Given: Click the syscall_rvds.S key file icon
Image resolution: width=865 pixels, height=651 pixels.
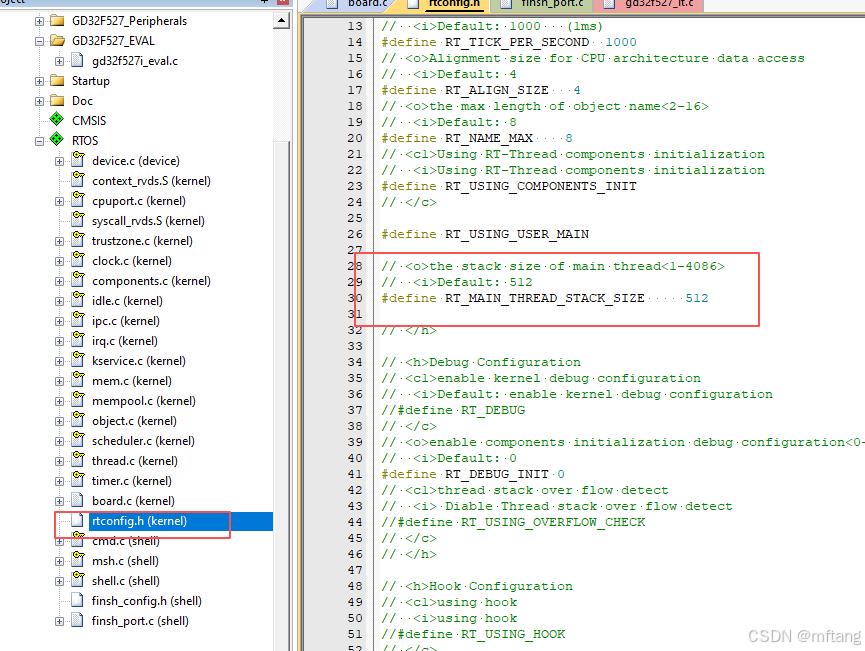Looking at the screenshot, I should [x=78, y=219].
